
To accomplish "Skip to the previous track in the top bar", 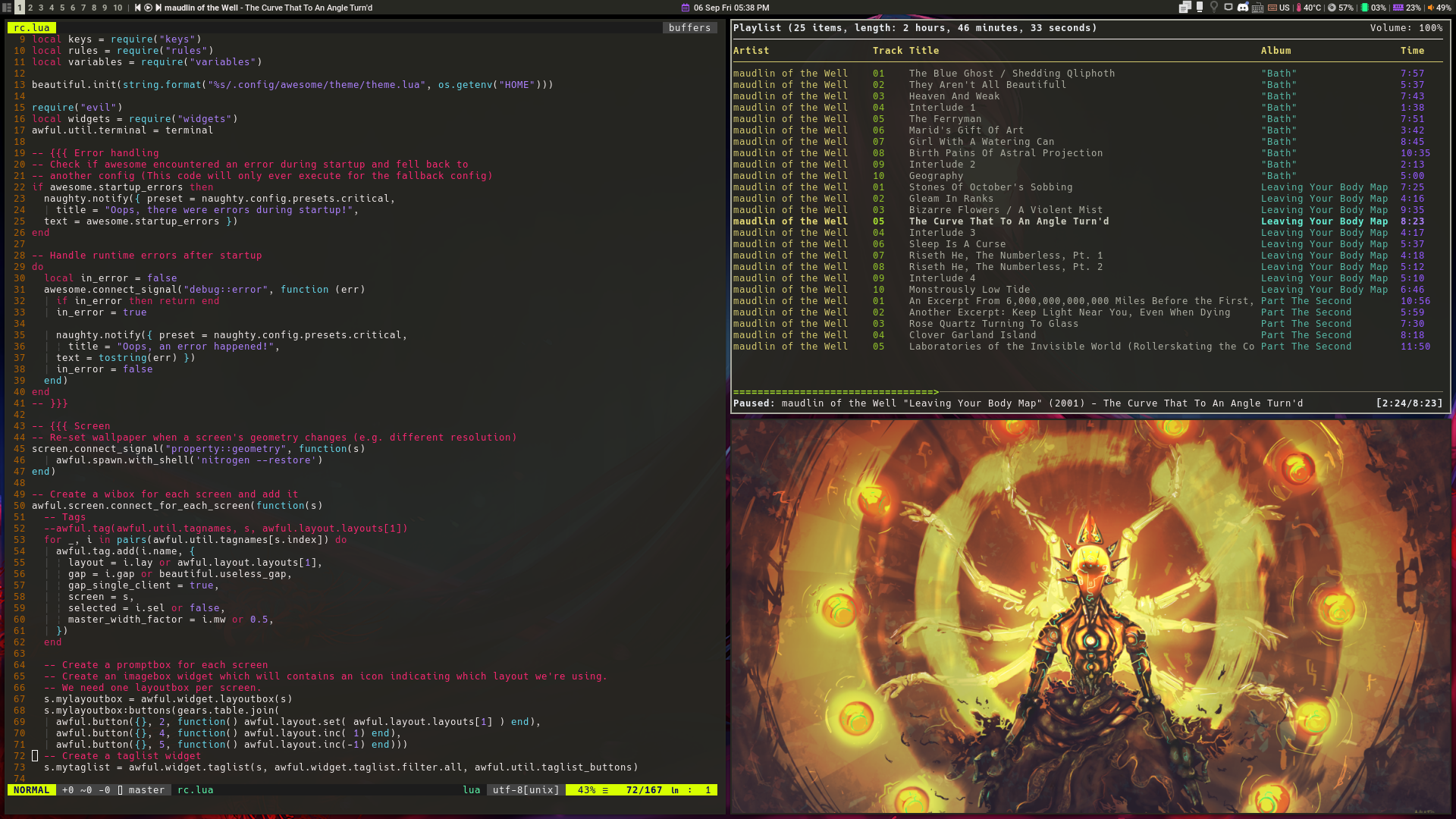I will pos(138,8).
